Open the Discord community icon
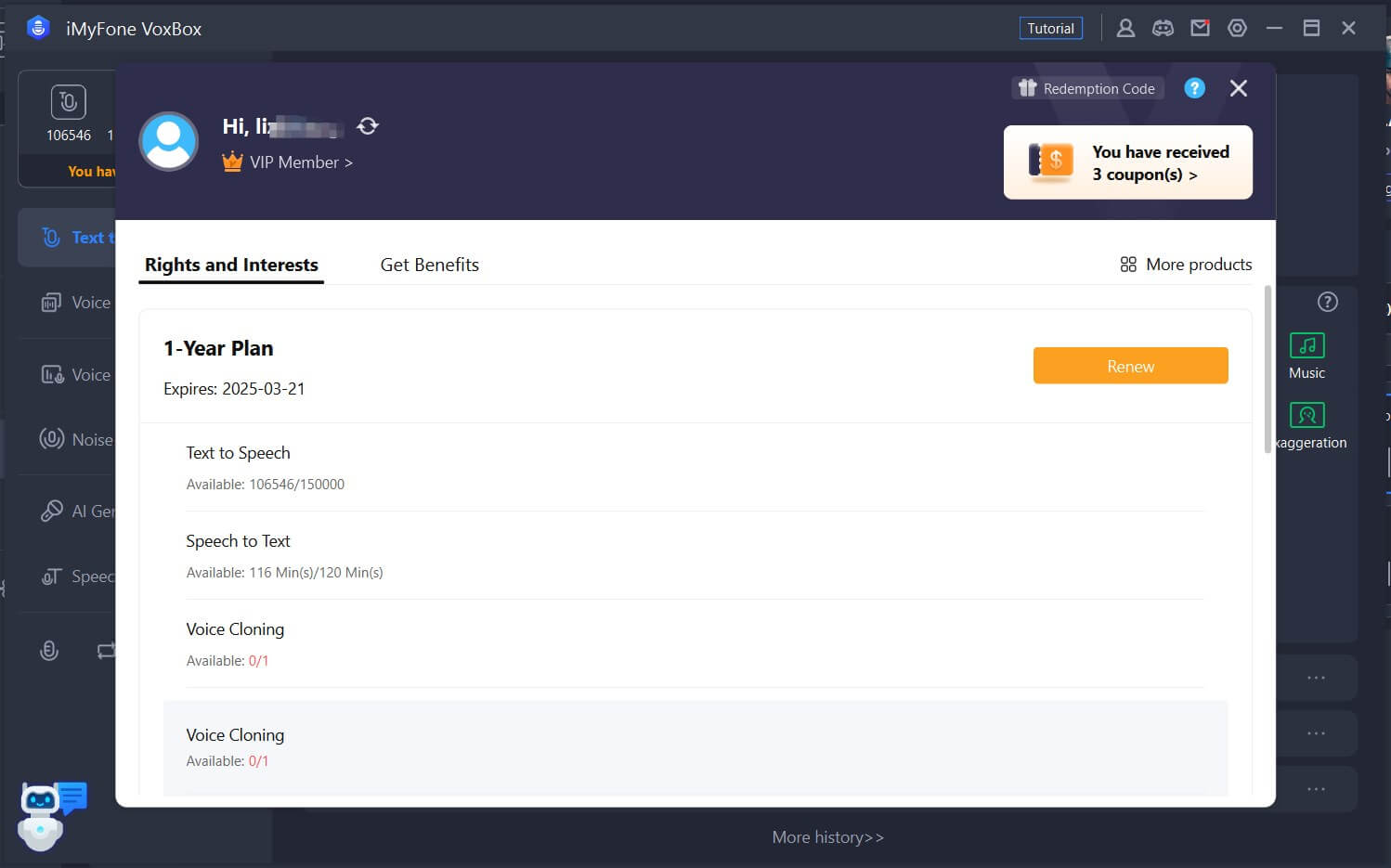The height and width of the screenshot is (868, 1391). (1163, 29)
